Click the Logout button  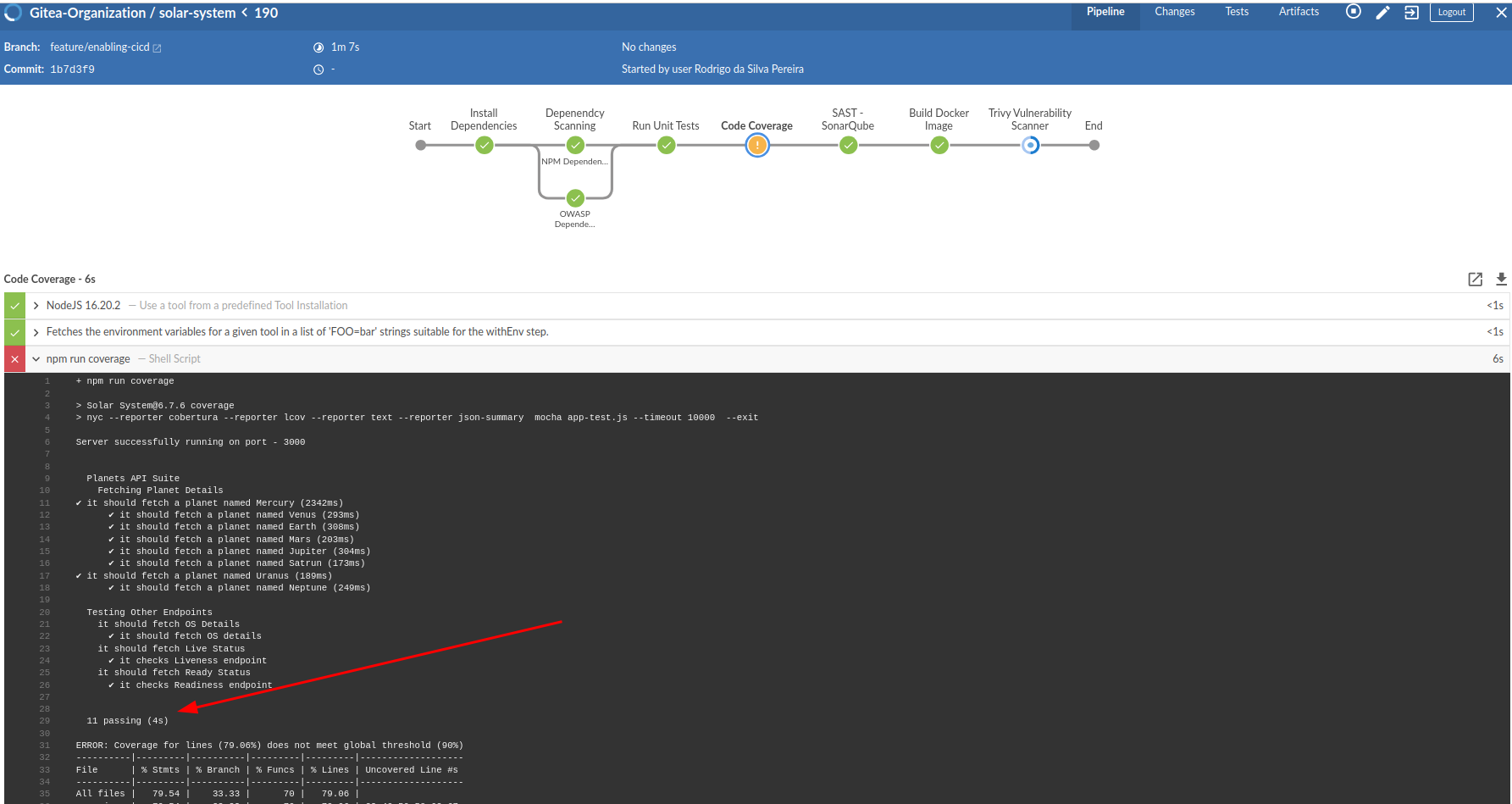click(x=1452, y=12)
